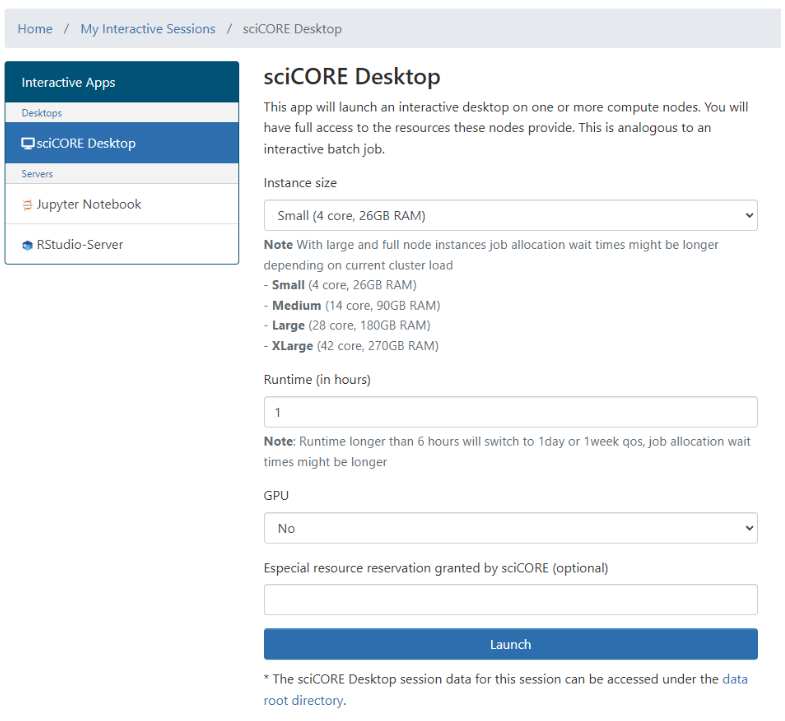Choose RStudio-Server label in the sidebar

pyautogui.click(x=80, y=244)
